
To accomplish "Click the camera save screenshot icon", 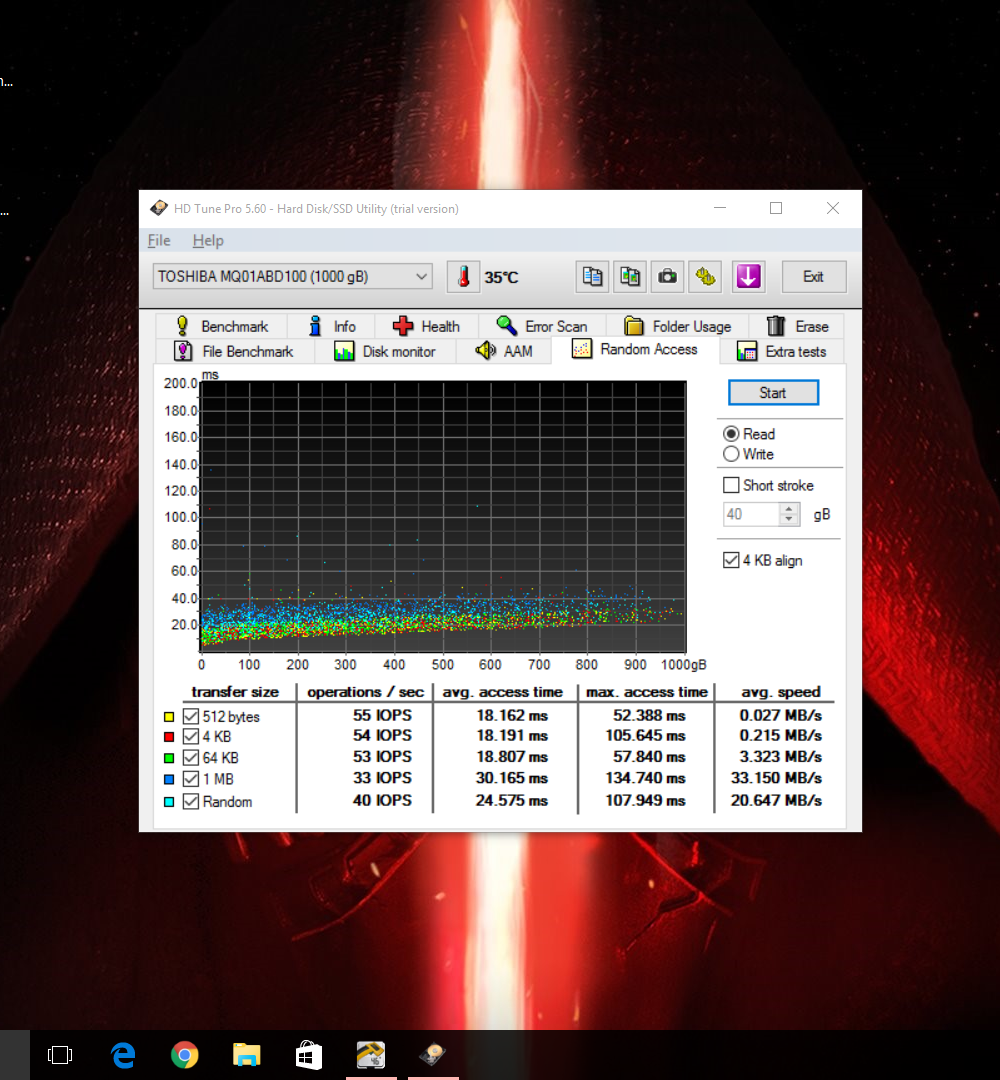I will (667, 277).
